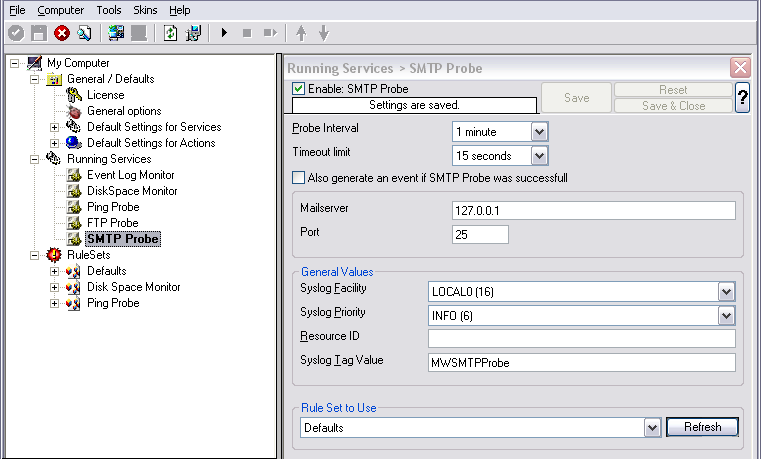Click the RuleSets red alert icon
This screenshot has width=761, height=459.
(53, 255)
